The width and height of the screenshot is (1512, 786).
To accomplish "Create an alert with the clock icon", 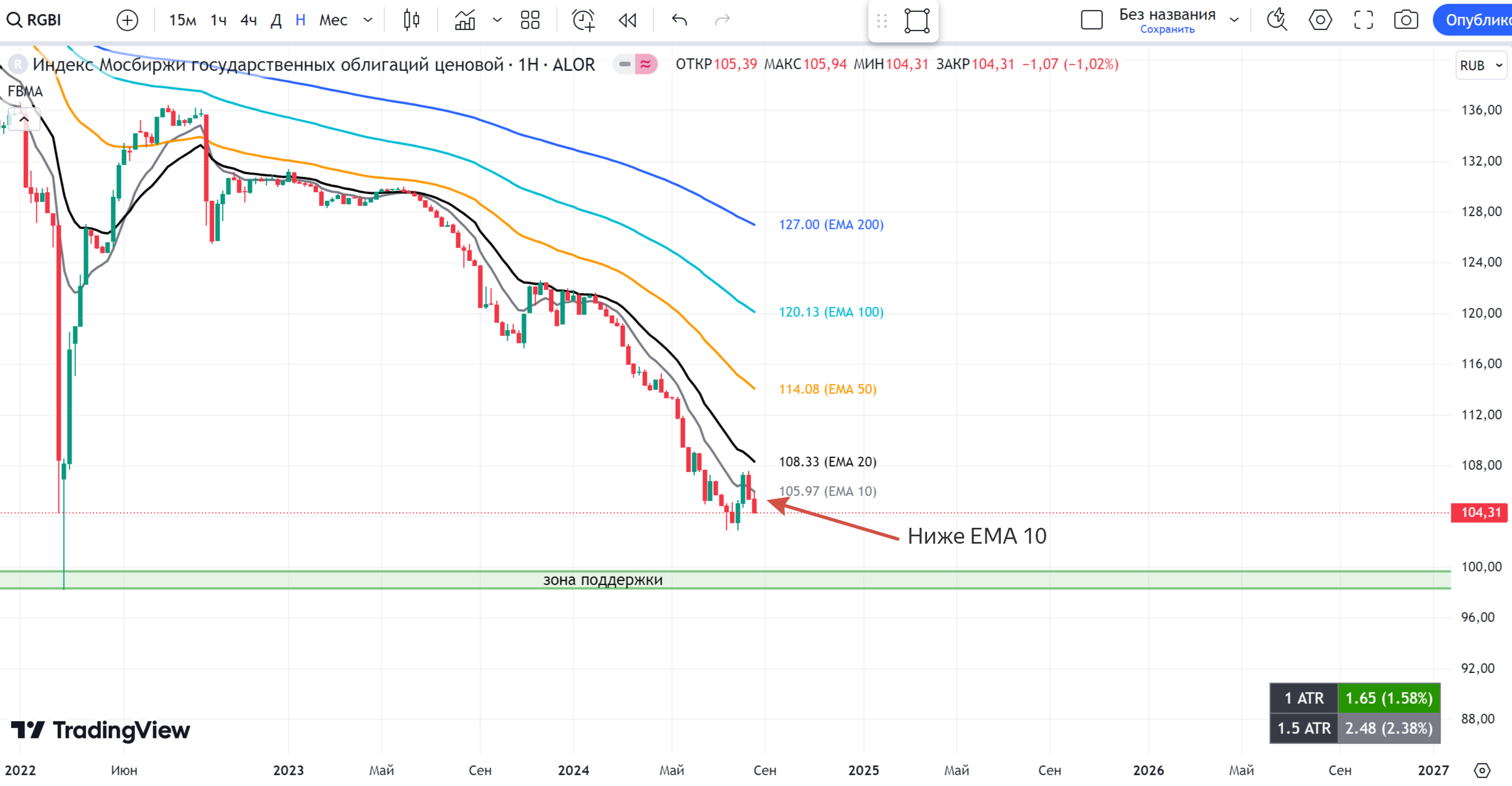I will coord(583,20).
